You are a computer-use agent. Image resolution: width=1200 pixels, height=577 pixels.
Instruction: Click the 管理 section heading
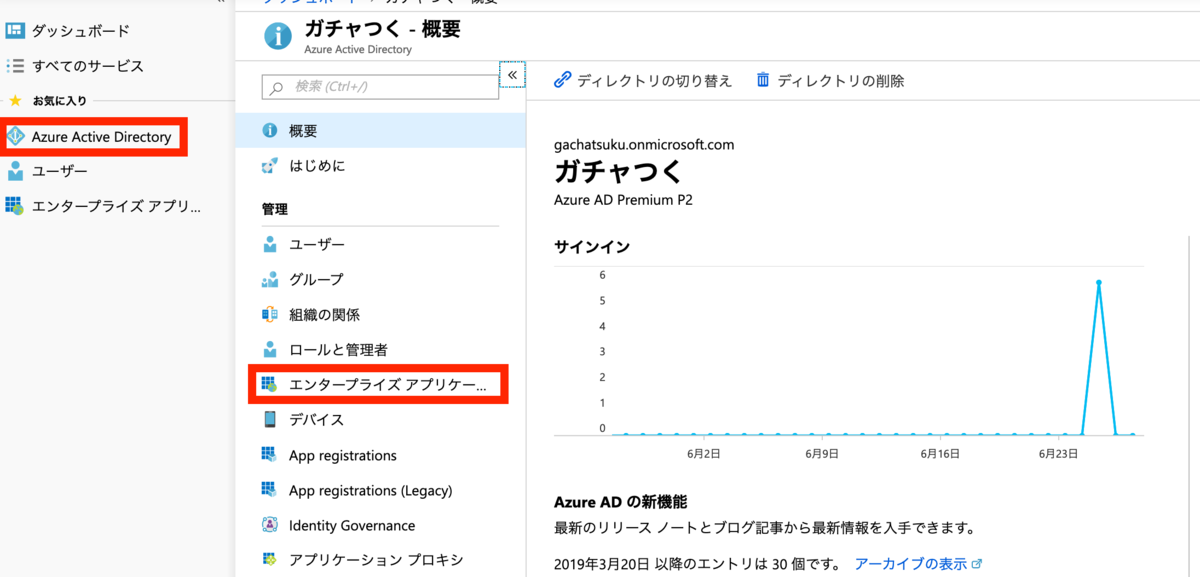pyautogui.click(x=275, y=209)
